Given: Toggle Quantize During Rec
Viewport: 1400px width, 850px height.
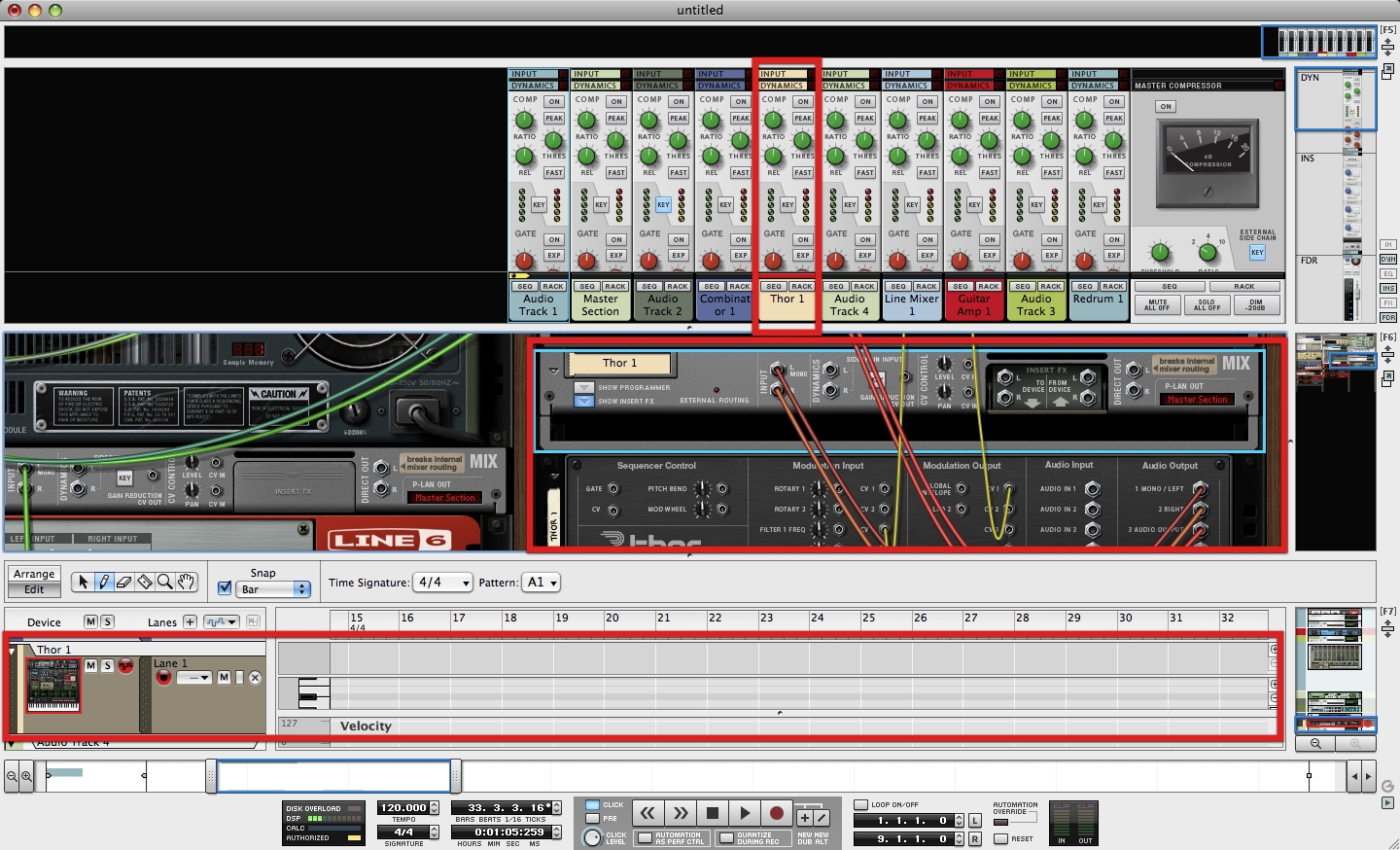Looking at the screenshot, I should pyautogui.click(x=726, y=837).
